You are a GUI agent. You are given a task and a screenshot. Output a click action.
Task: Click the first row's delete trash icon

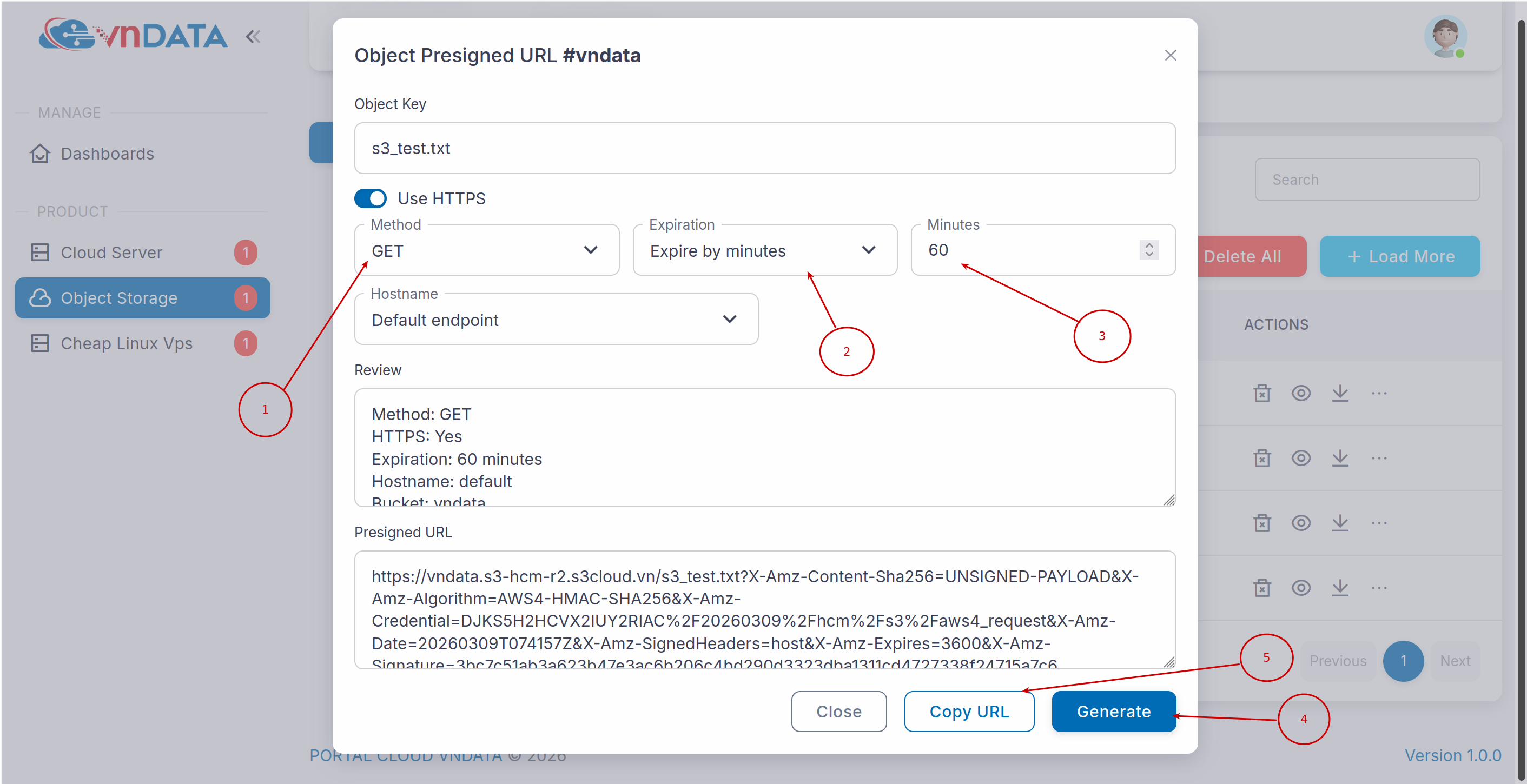[1262, 394]
